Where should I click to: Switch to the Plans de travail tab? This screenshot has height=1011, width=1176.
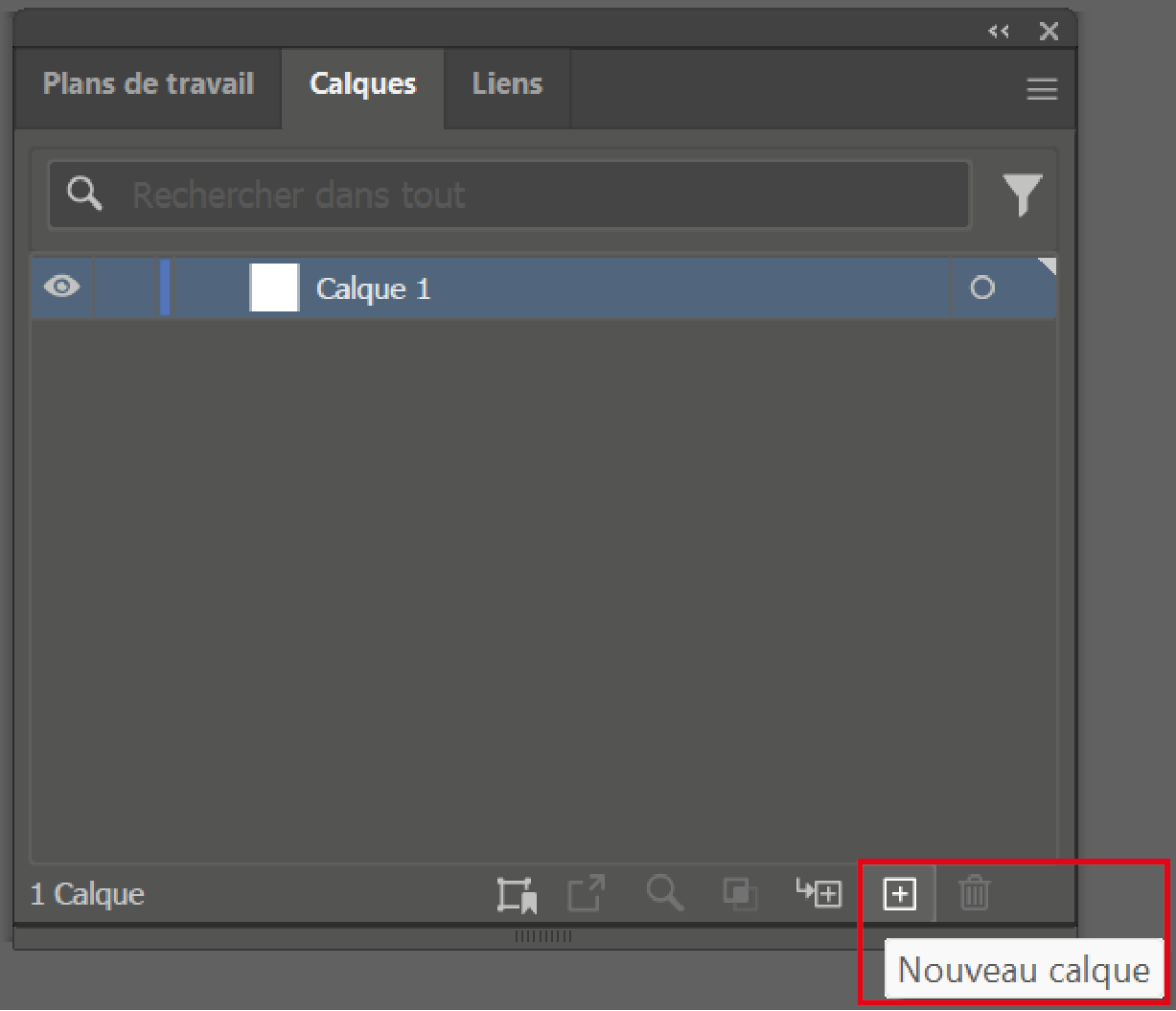149,84
